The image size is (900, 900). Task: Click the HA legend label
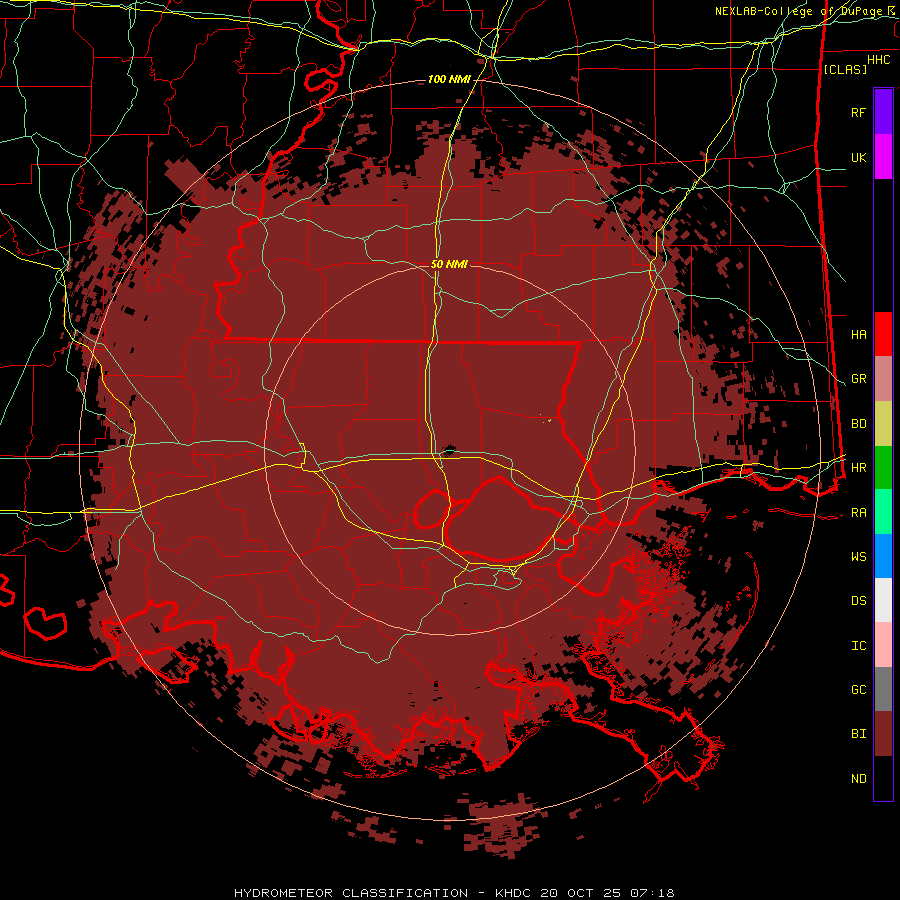858,334
